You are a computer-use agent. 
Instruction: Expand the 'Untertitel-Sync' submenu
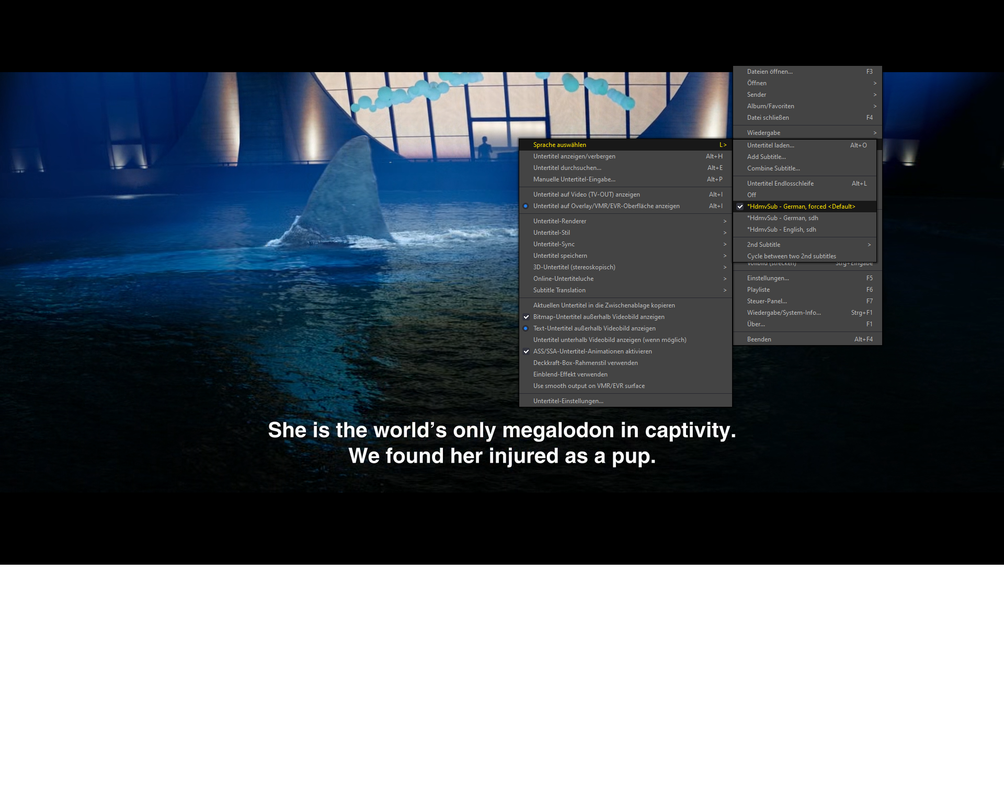[x=625, y=244]
